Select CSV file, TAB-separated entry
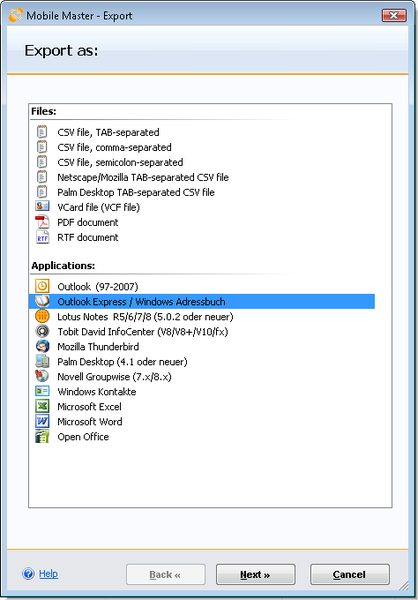Image resolution: width=418 pixels, height=600 pixels. click(108, 132)
